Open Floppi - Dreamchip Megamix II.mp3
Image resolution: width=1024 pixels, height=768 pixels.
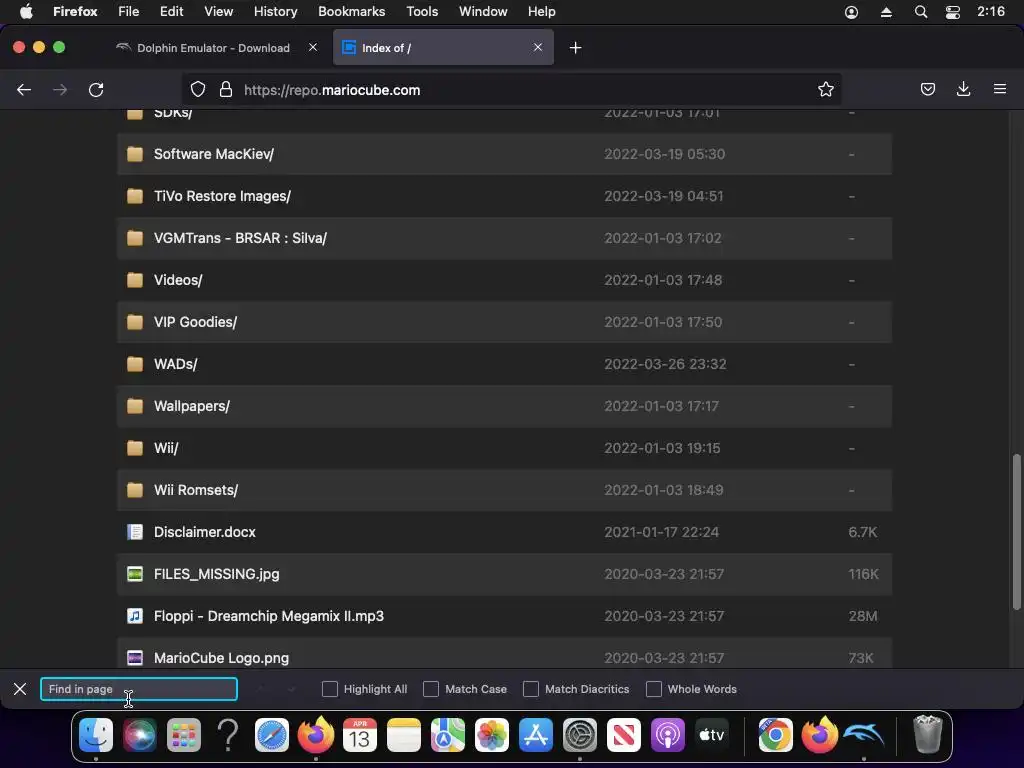pyautogui.click(x=268, y=616)
